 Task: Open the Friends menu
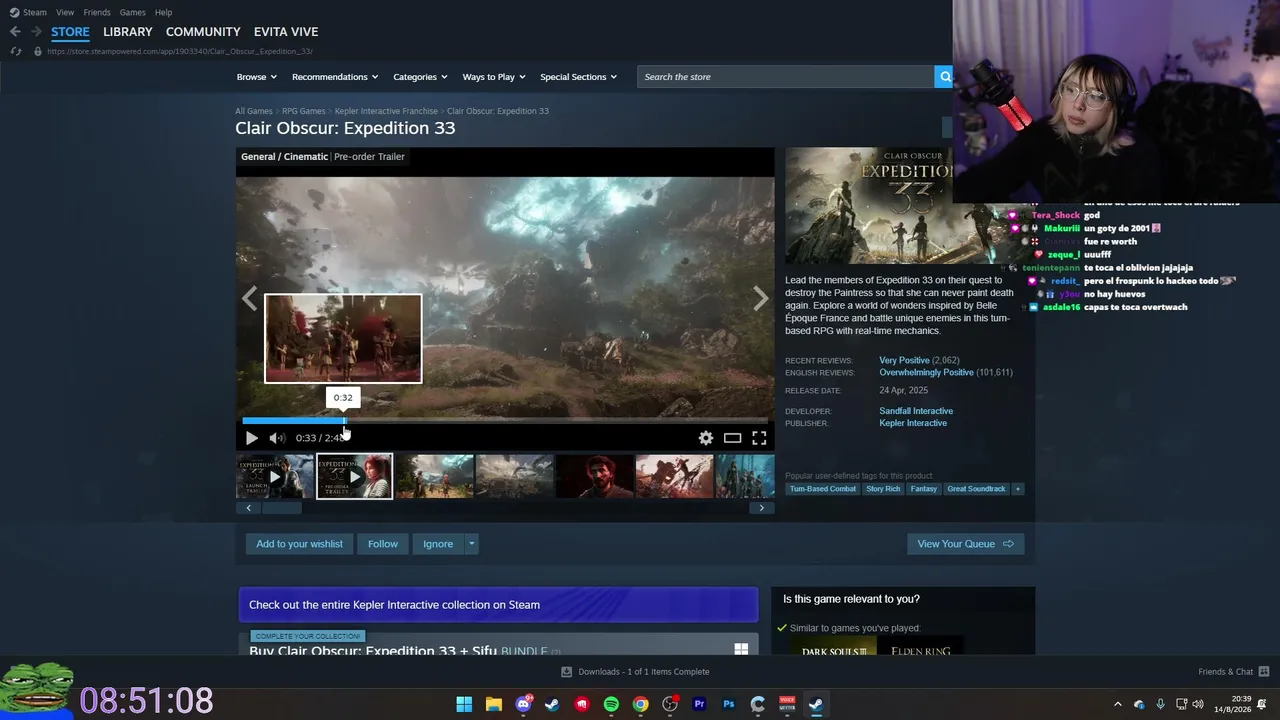(97, 12)
